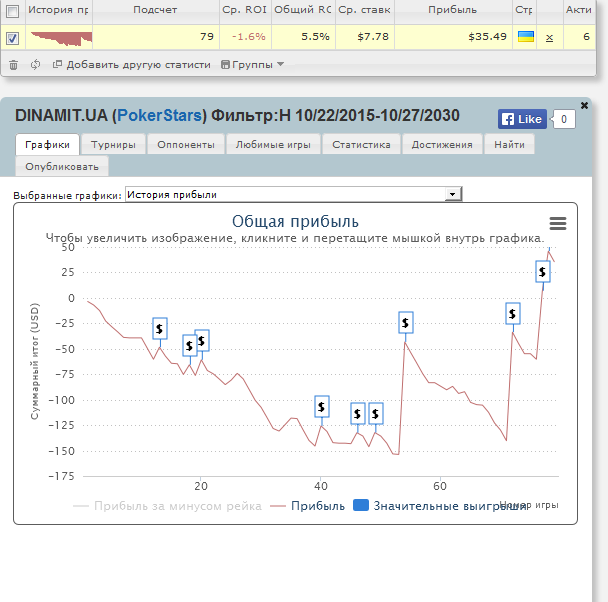Viewport: 608px width, 602px height.
Task: Toggle Прибыль за минусом рейка legend
Action: tap(167, 505)
